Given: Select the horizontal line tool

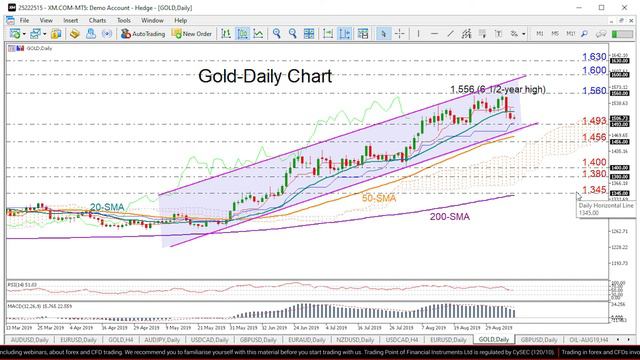Looking at the screenshot, I should 434,34.
